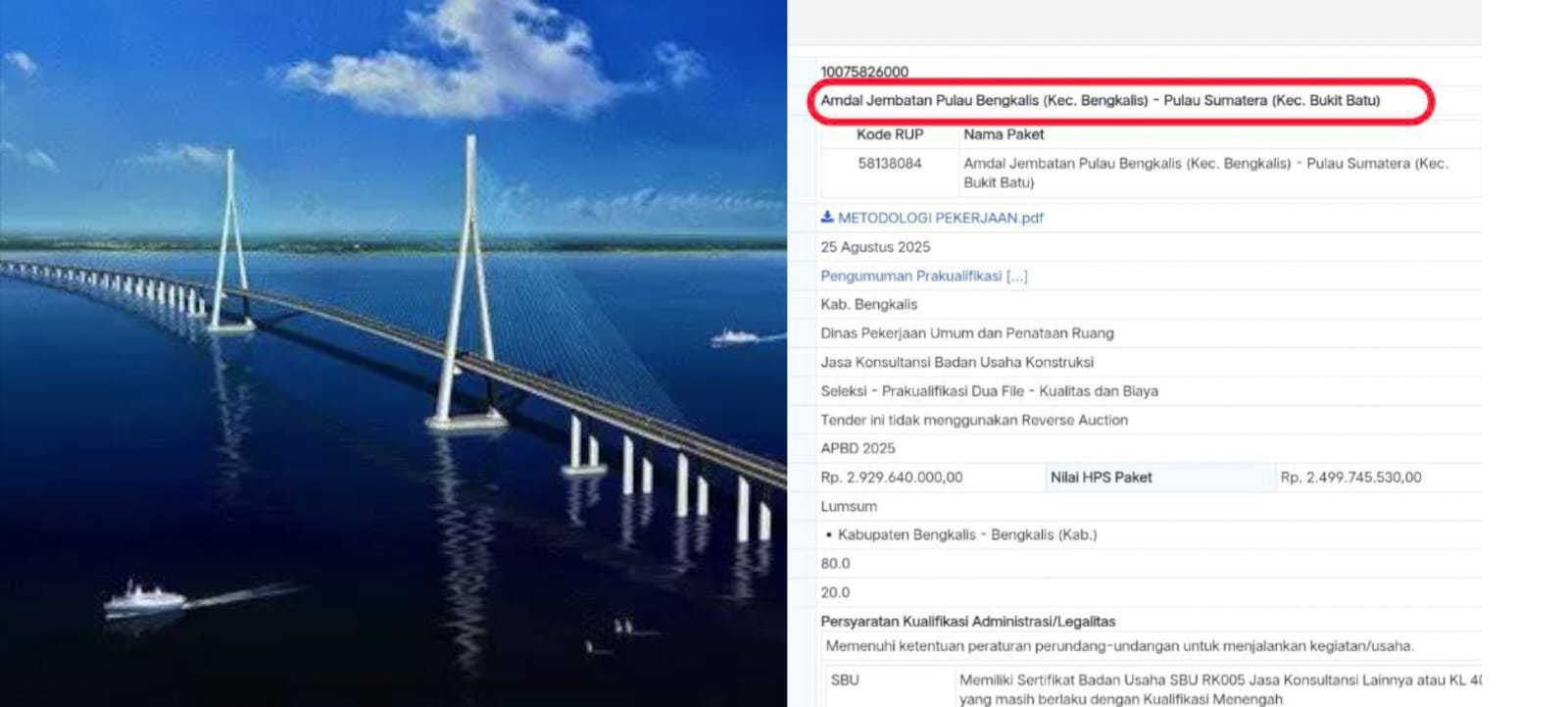The width and height of the screenshot is (1568, 707).
Task: Click the date 25 Agustus 2025
Action: pos(875,247)
